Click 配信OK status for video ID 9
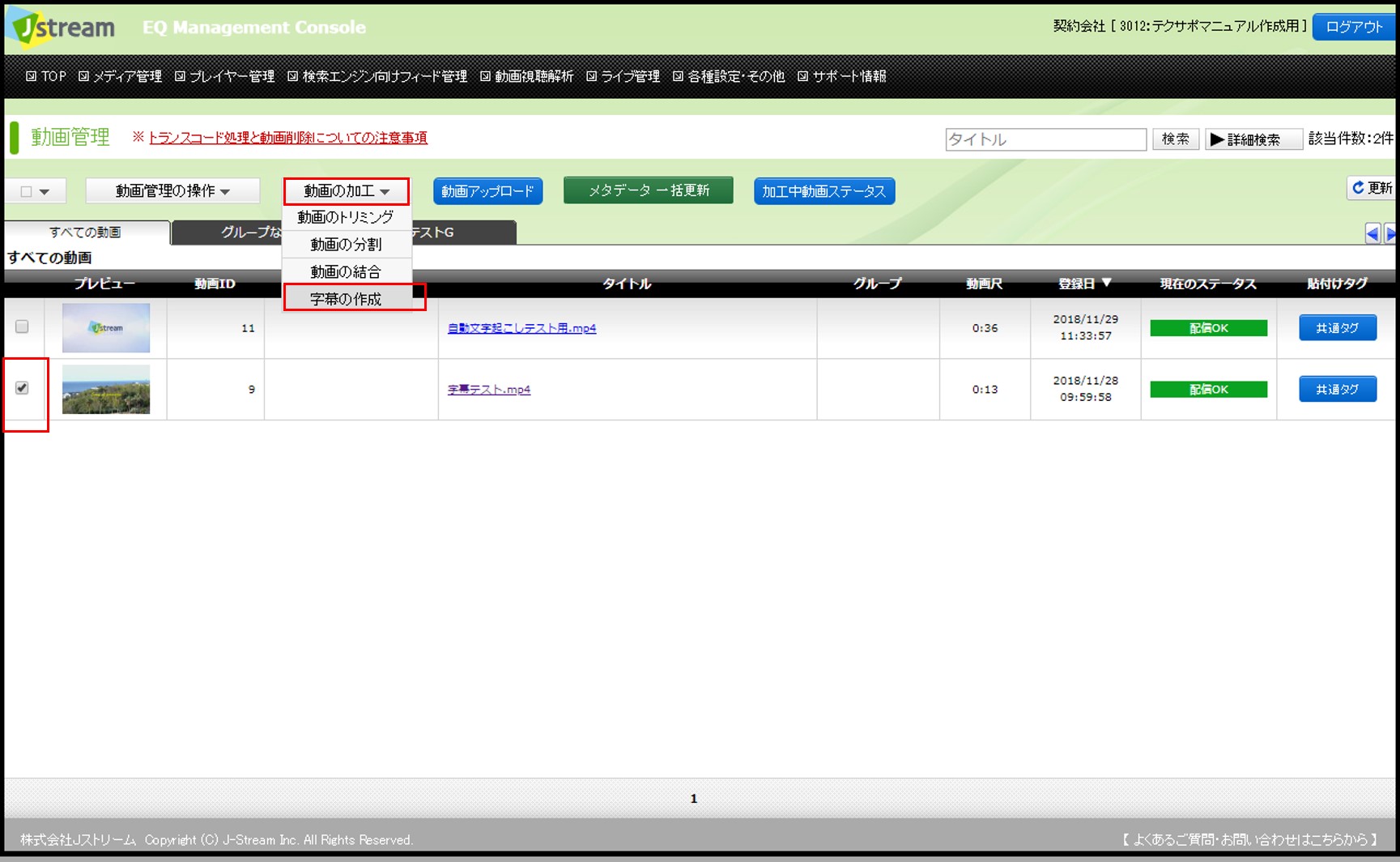 click(x=1209, y=390)
